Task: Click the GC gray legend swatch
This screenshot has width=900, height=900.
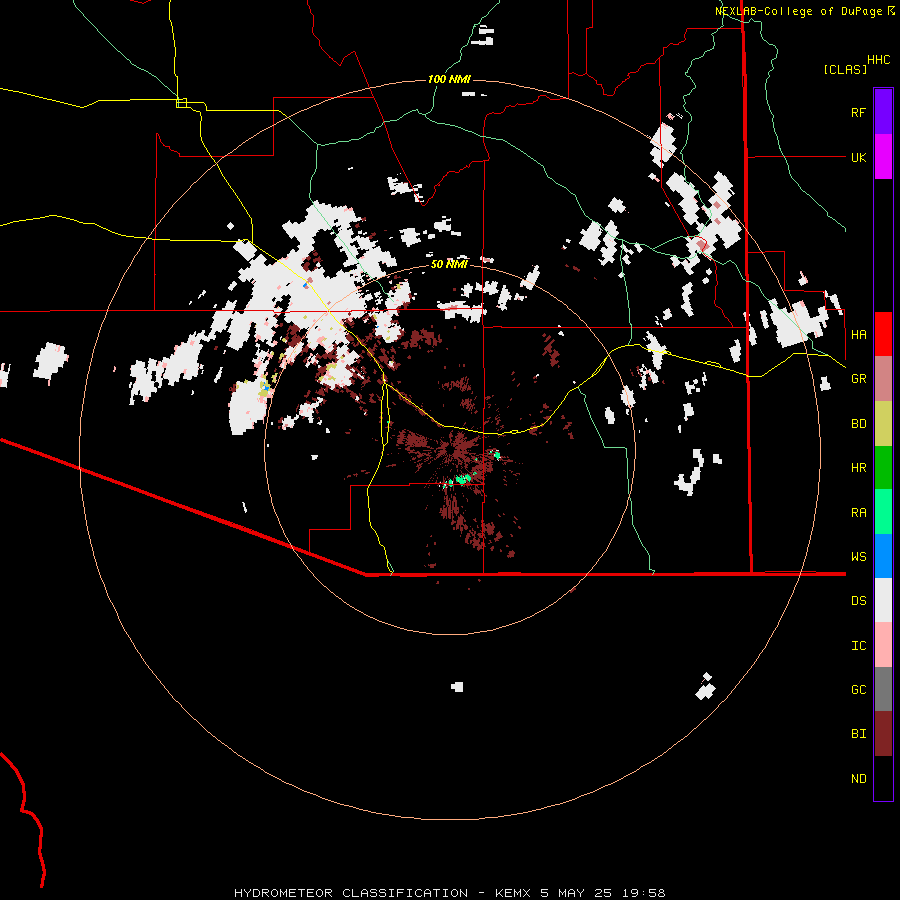Action: pos(883,689)
